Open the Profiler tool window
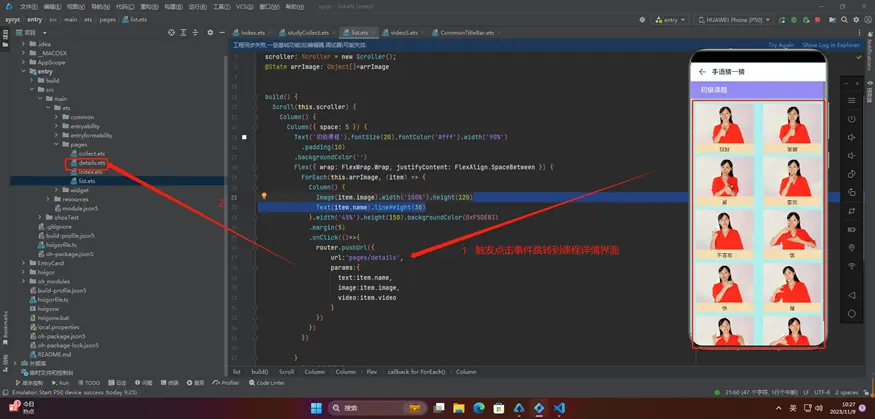This screenshot has height=419, width=875. click(226, 383)
